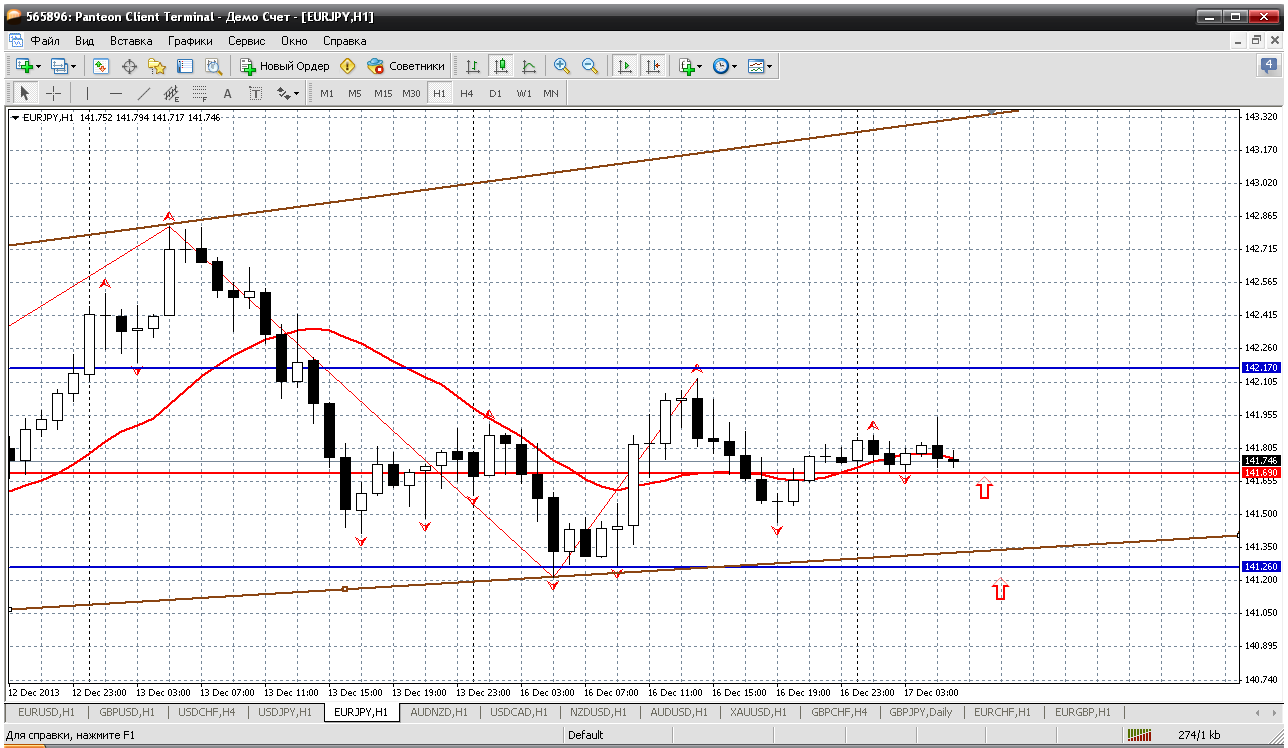This screenshot has height=748, width=1288.
Task: Open the Navigator panel star-folder icon
Action: (157, 66)
